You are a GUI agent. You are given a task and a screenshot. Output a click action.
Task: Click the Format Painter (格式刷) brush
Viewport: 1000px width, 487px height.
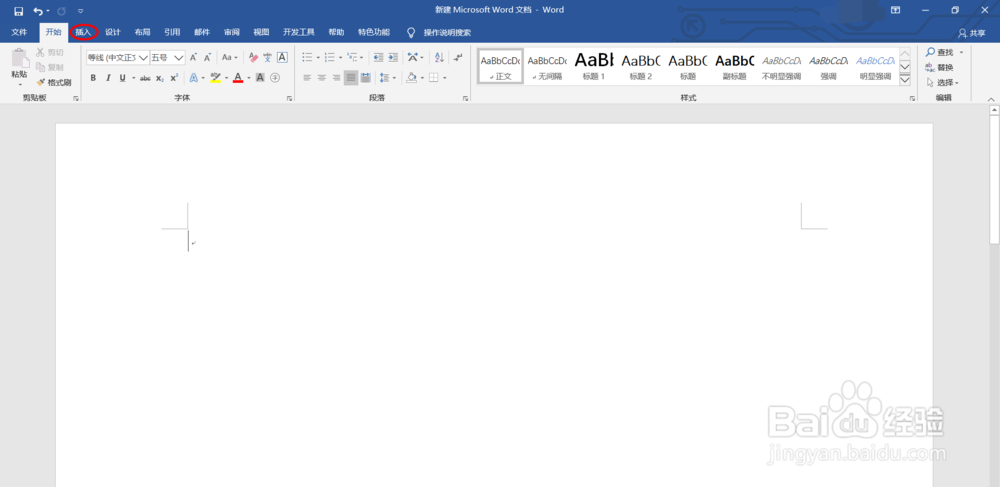click(54, 82)
